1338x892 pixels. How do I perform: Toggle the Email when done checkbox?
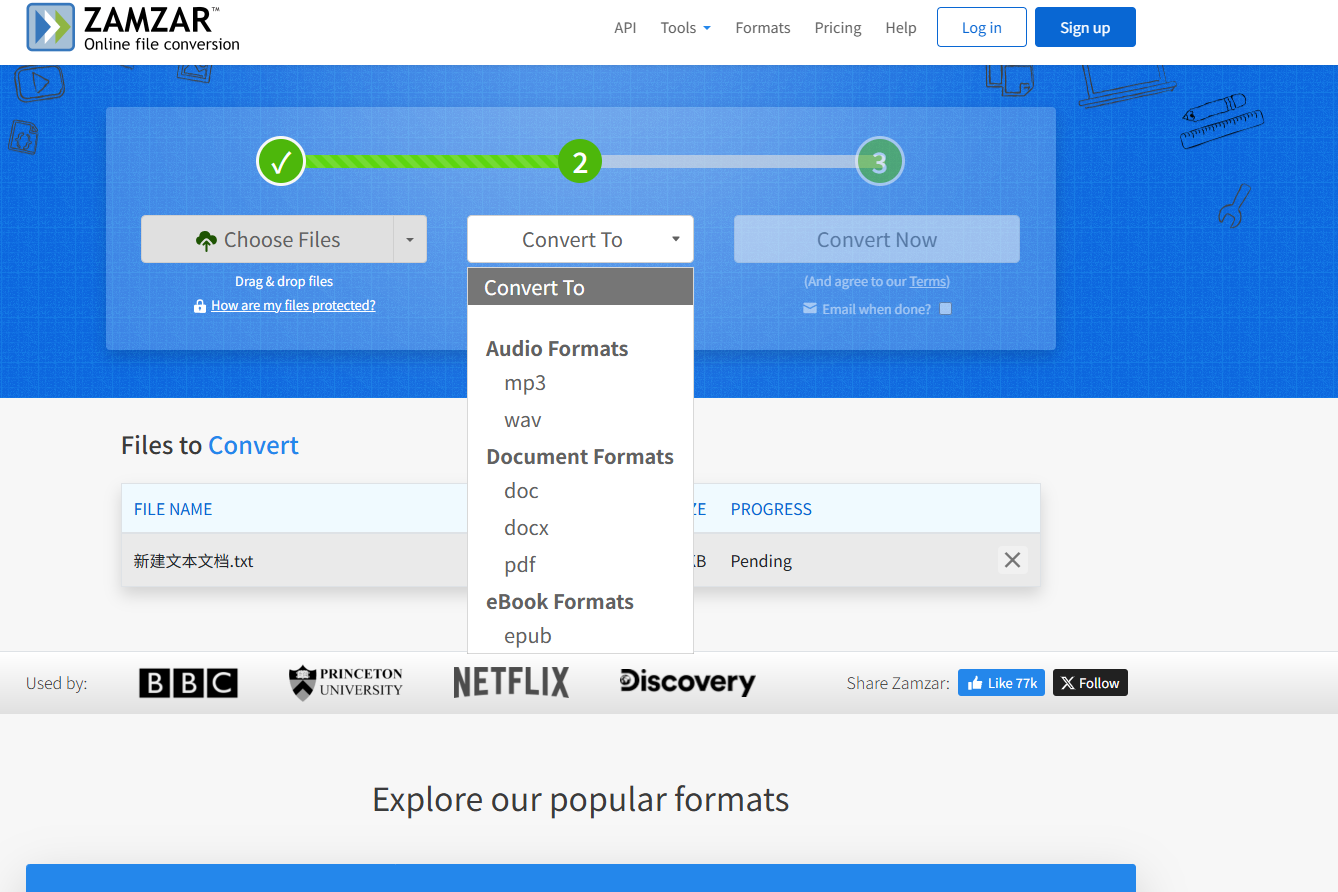click(945, 309)
